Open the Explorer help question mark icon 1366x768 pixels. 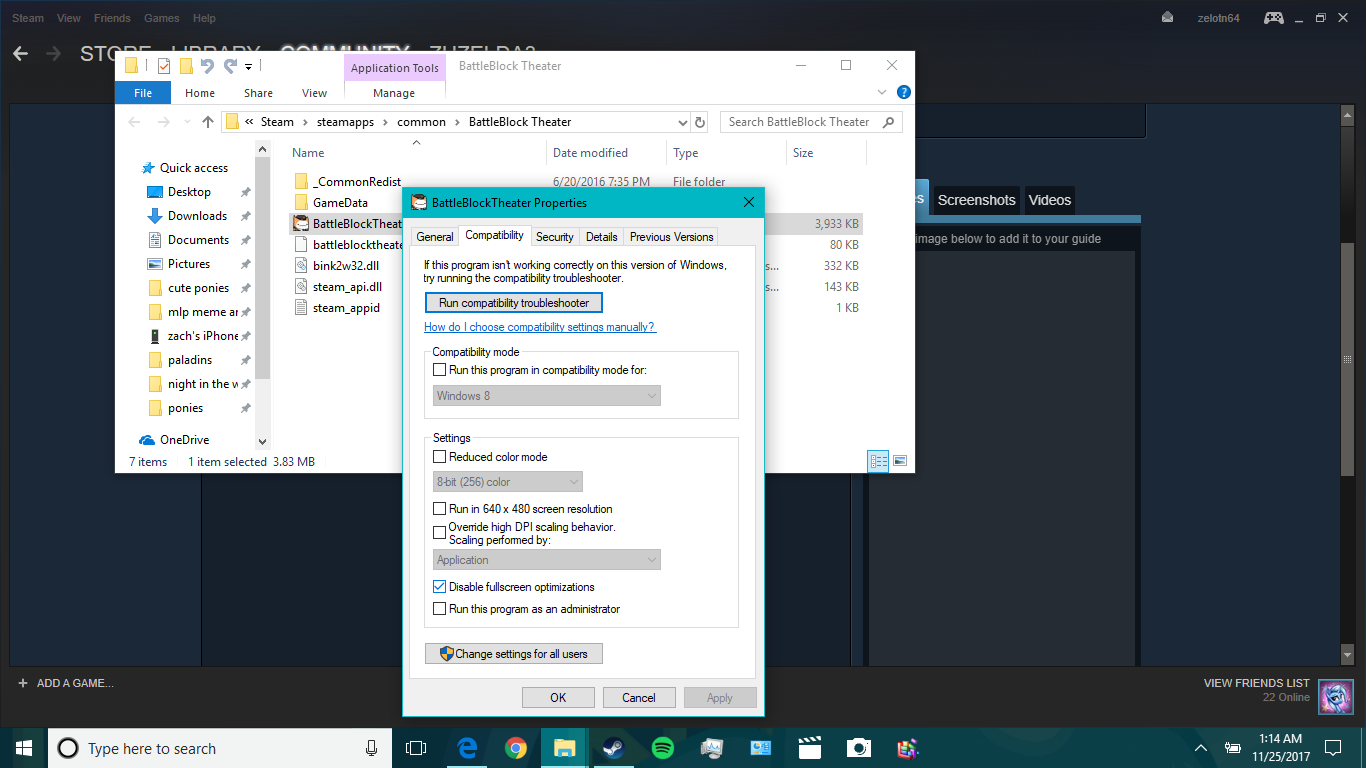903,92
